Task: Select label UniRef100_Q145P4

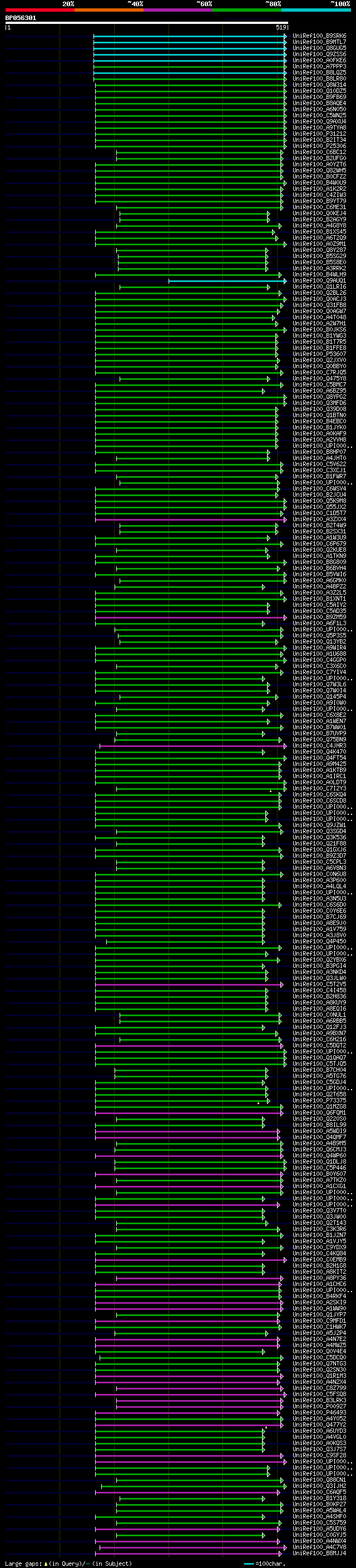Action: 319,697
